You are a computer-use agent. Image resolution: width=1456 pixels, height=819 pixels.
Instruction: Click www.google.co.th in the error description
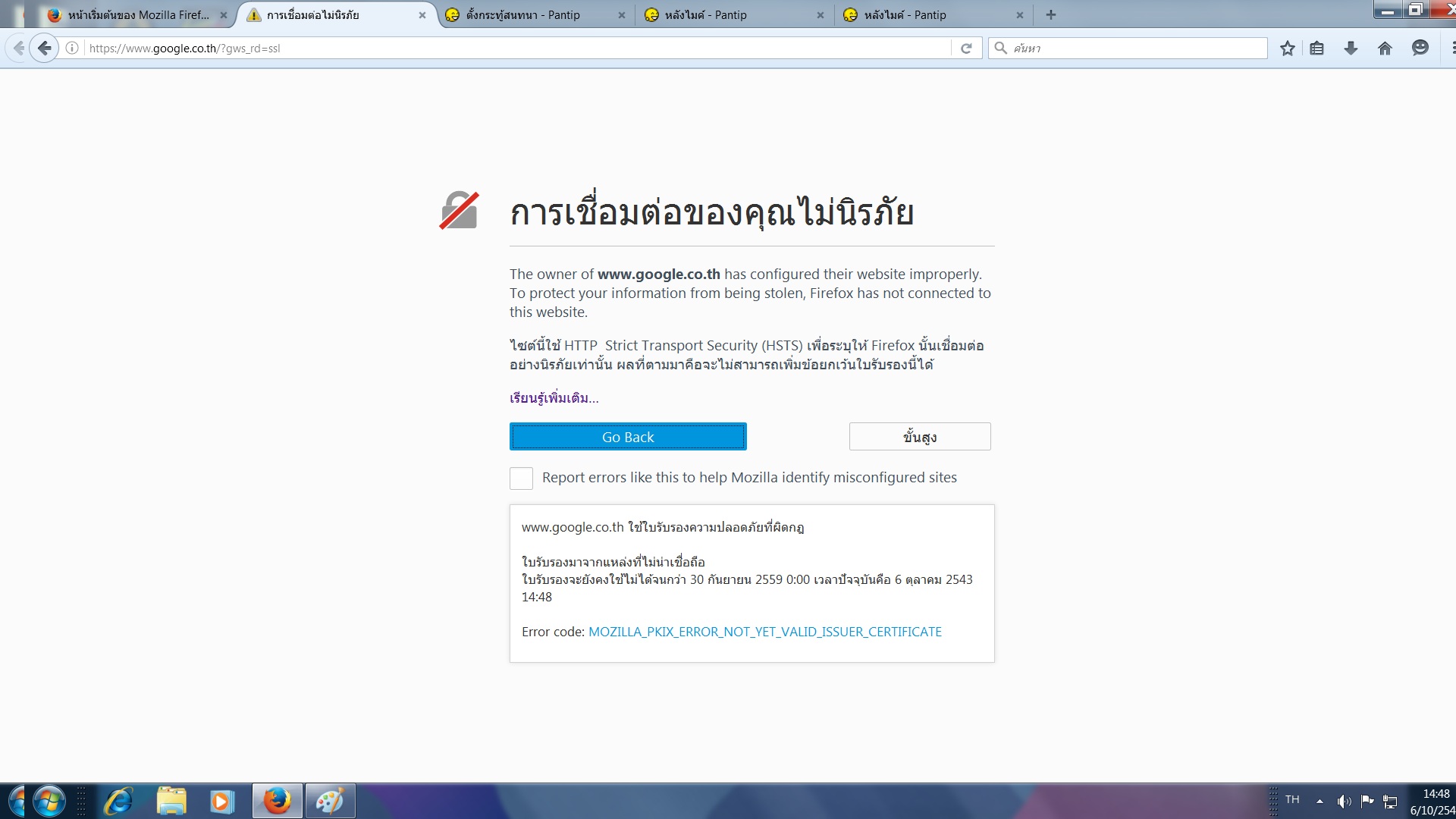tap(659, 274)
